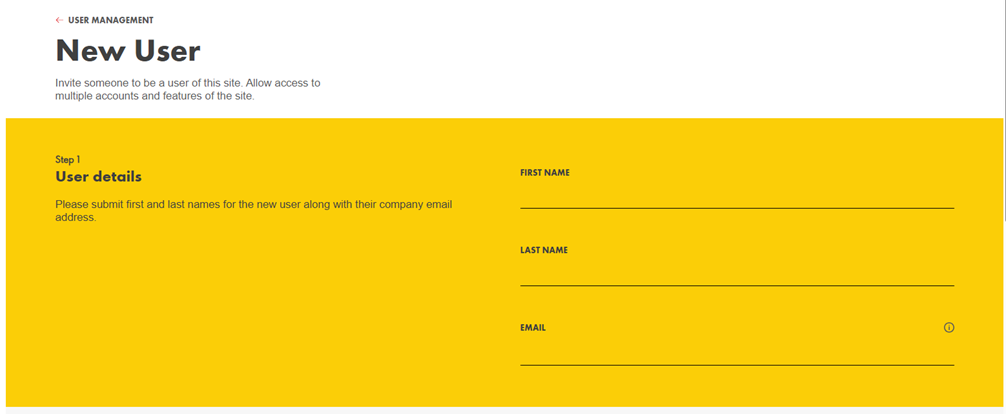Image resolution: width=1006 pixels, height=414 pixels.
Task: Click the EMAIL field label
Action: (533, 327)
